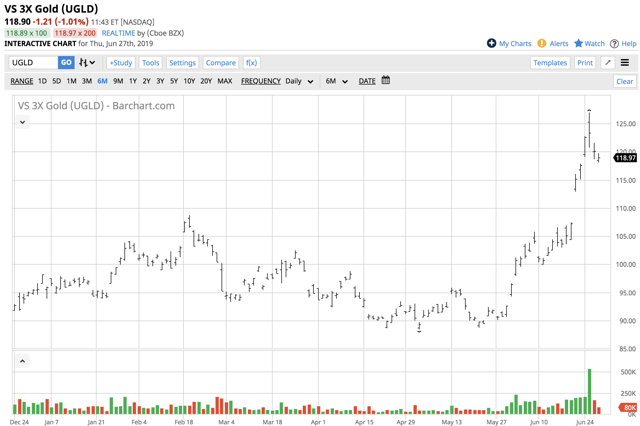The width and height of the screenshot is (640, 426).
Task: Click the UGLD symbol input field
Action: [x=33, y=62]
